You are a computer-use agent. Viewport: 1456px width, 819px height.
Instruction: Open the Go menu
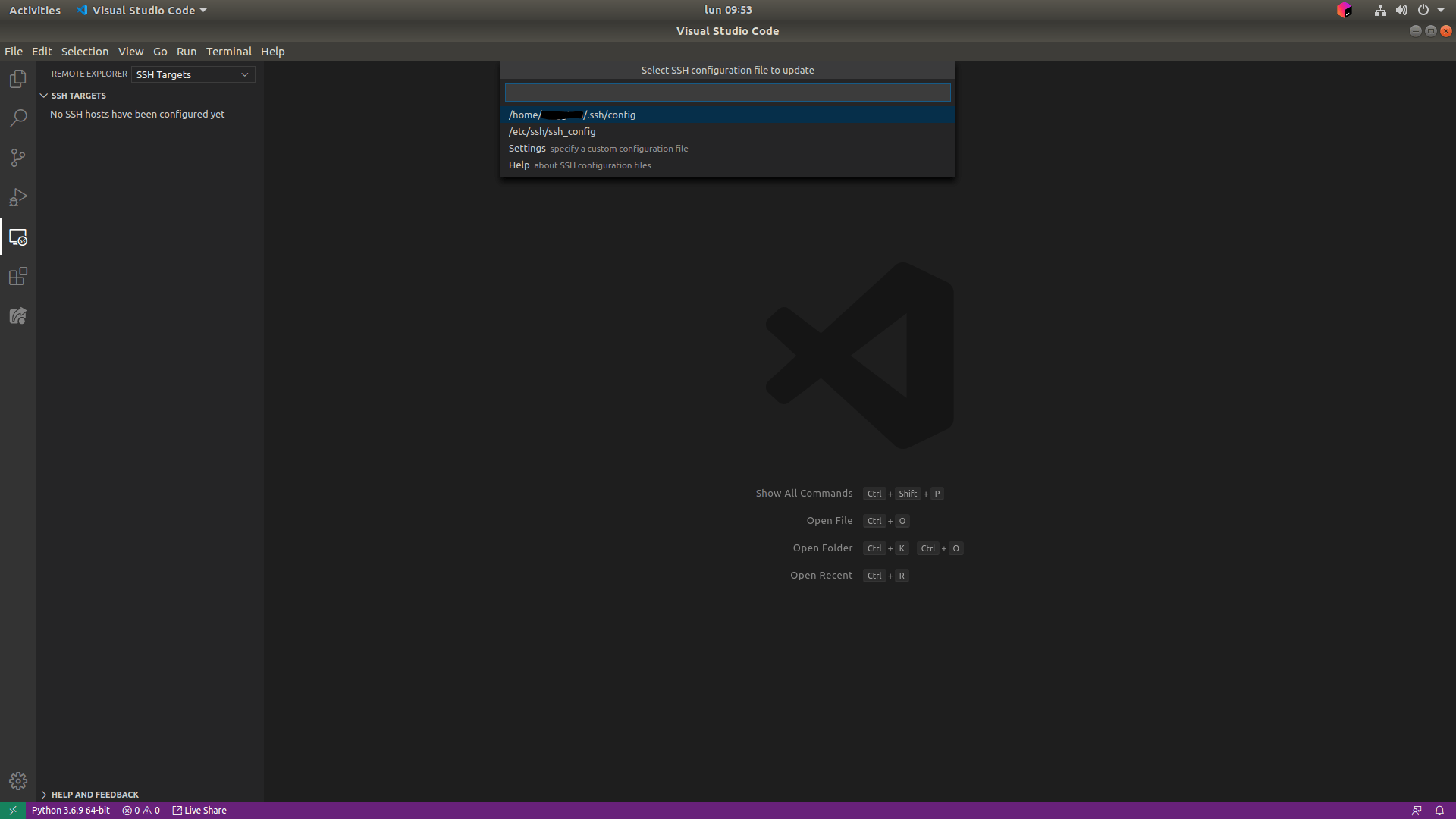pos(160,52)
